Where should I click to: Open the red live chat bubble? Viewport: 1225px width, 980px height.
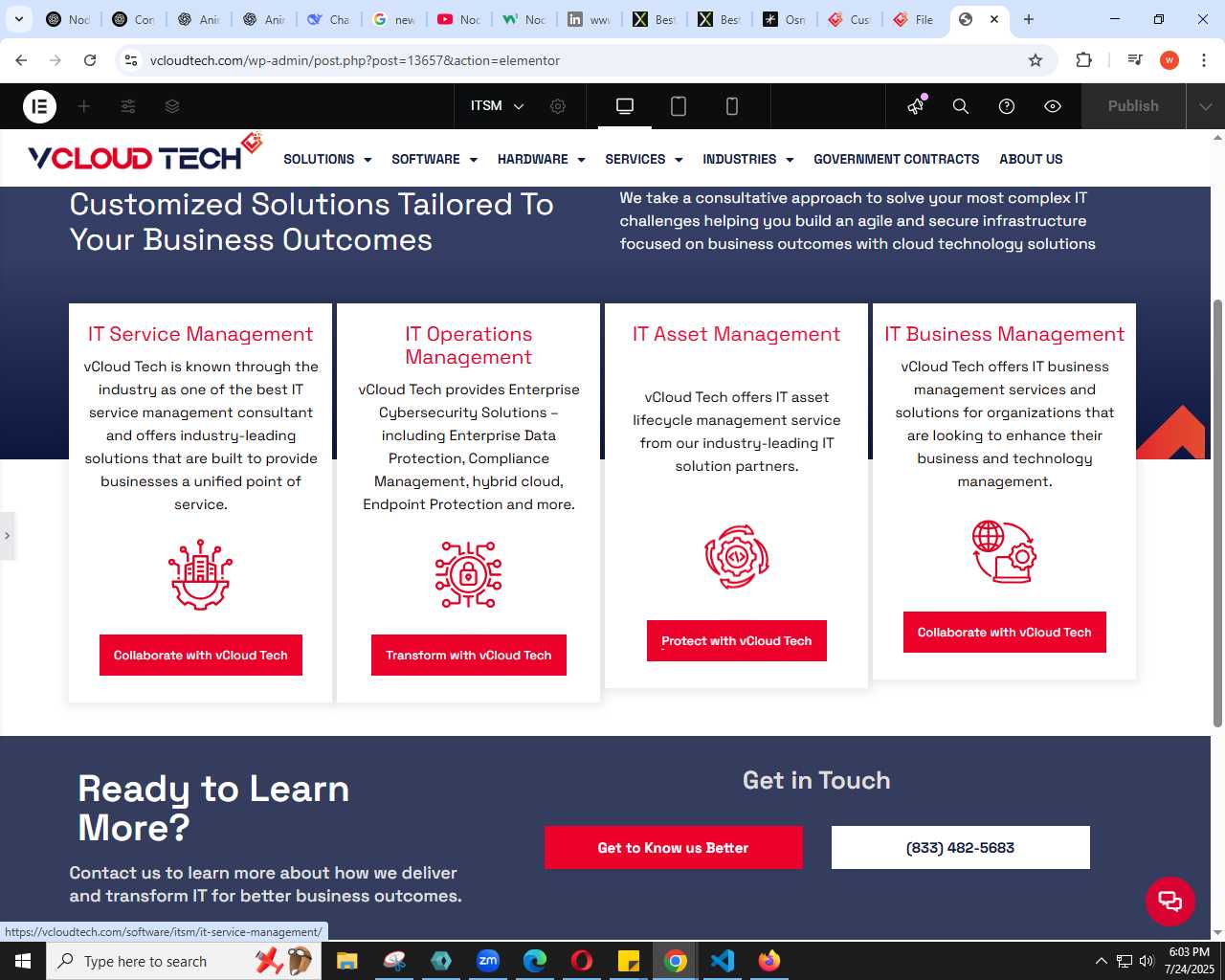coord(1170,902)
